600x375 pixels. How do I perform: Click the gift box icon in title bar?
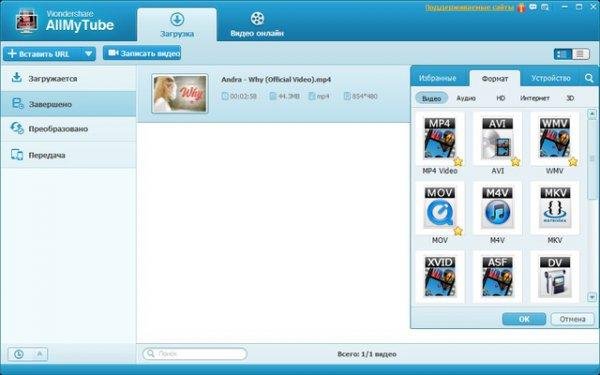point(521,7)
